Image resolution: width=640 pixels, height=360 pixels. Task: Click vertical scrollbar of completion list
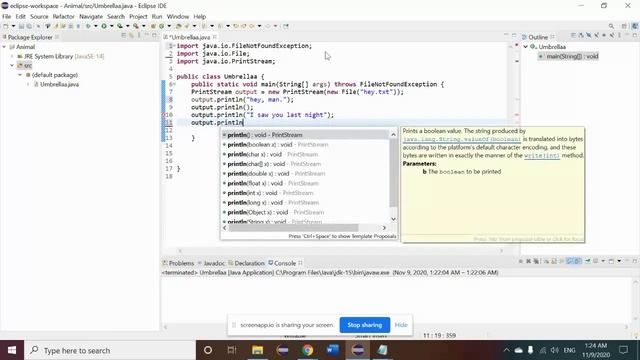pyautogui.click(x=393, y=173)
